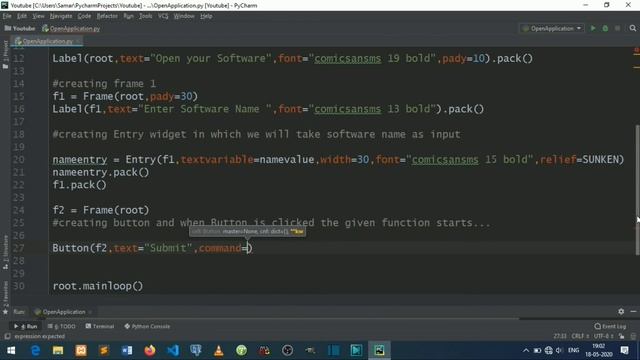Open the Help menu
The width and height of the screenshot is (640, 360).
tap(206, 16)
